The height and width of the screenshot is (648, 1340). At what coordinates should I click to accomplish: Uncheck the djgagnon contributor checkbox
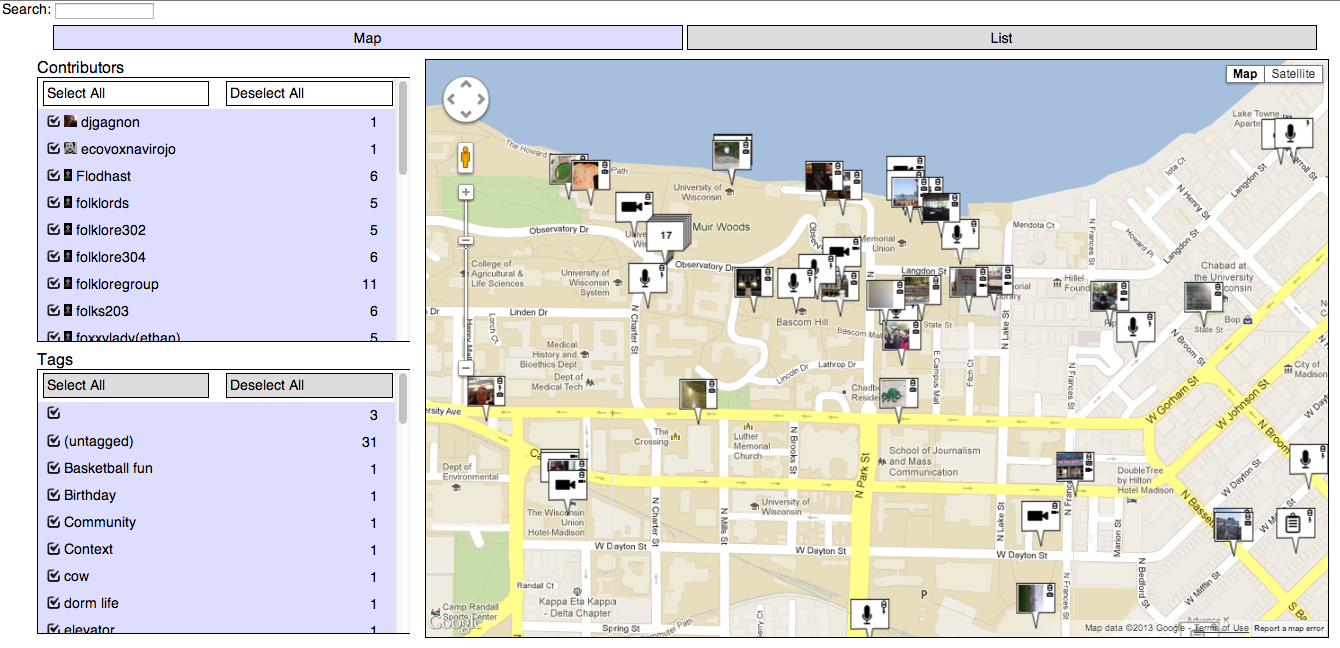tap(54, 122)
